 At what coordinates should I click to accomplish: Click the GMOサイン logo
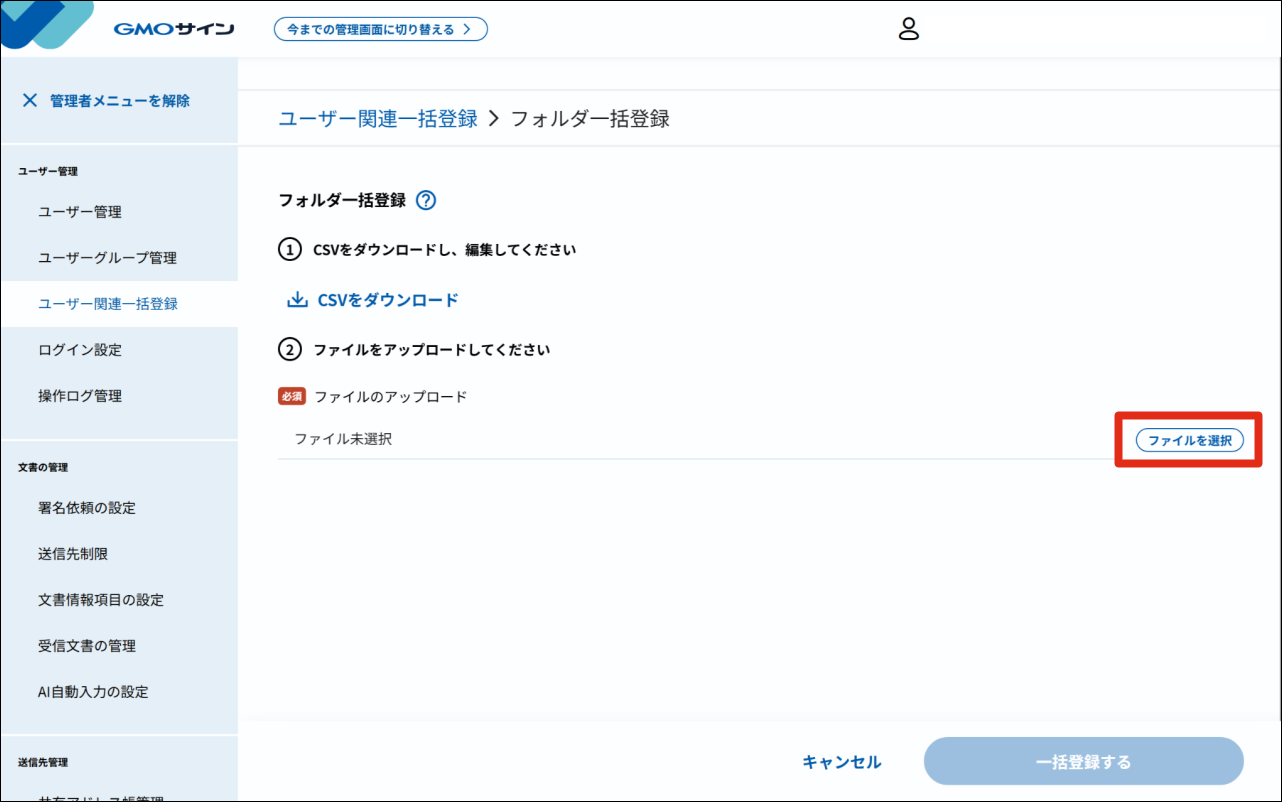tap(172, 27)
